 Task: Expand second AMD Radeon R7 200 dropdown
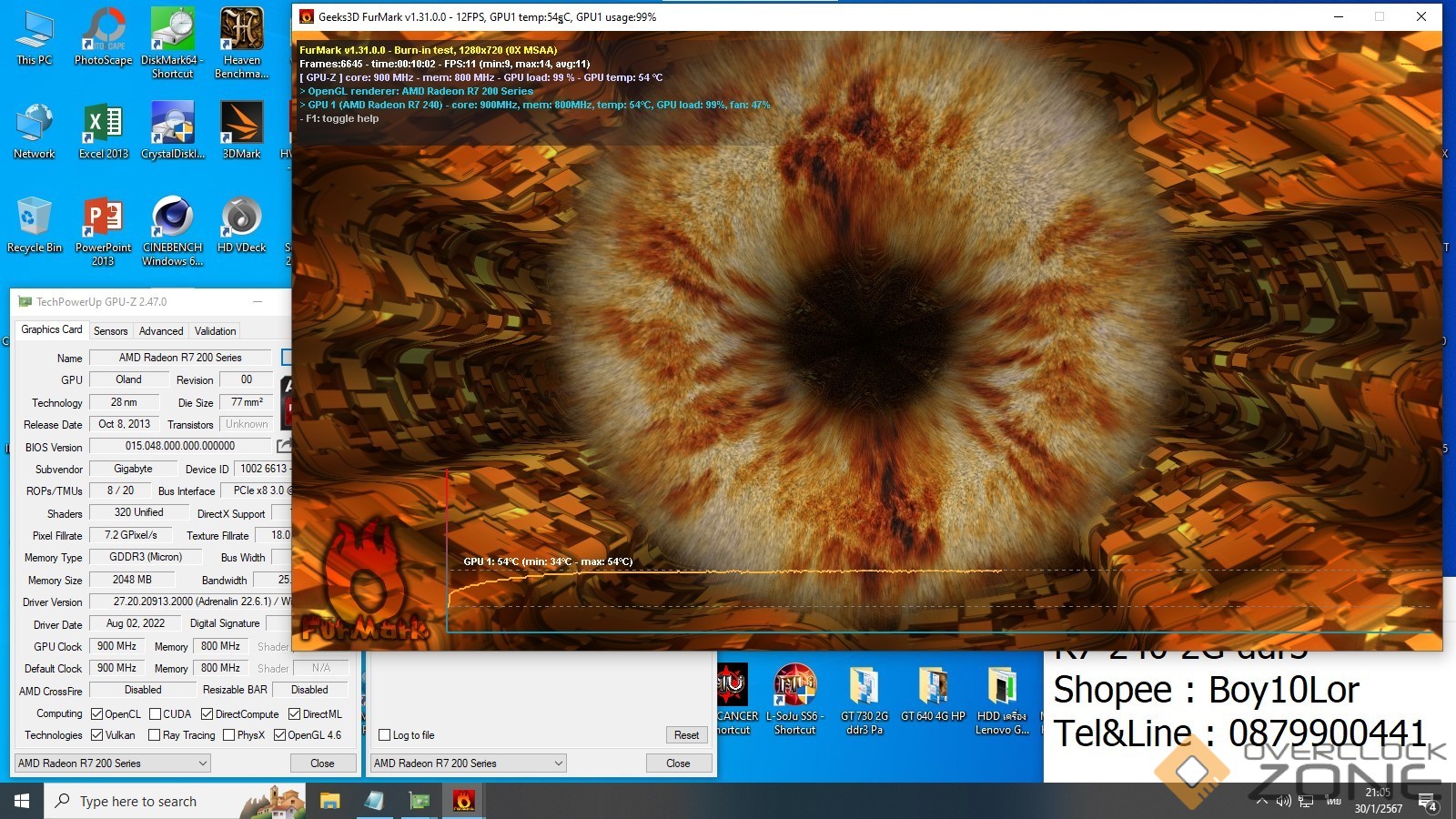pos(469,763)
